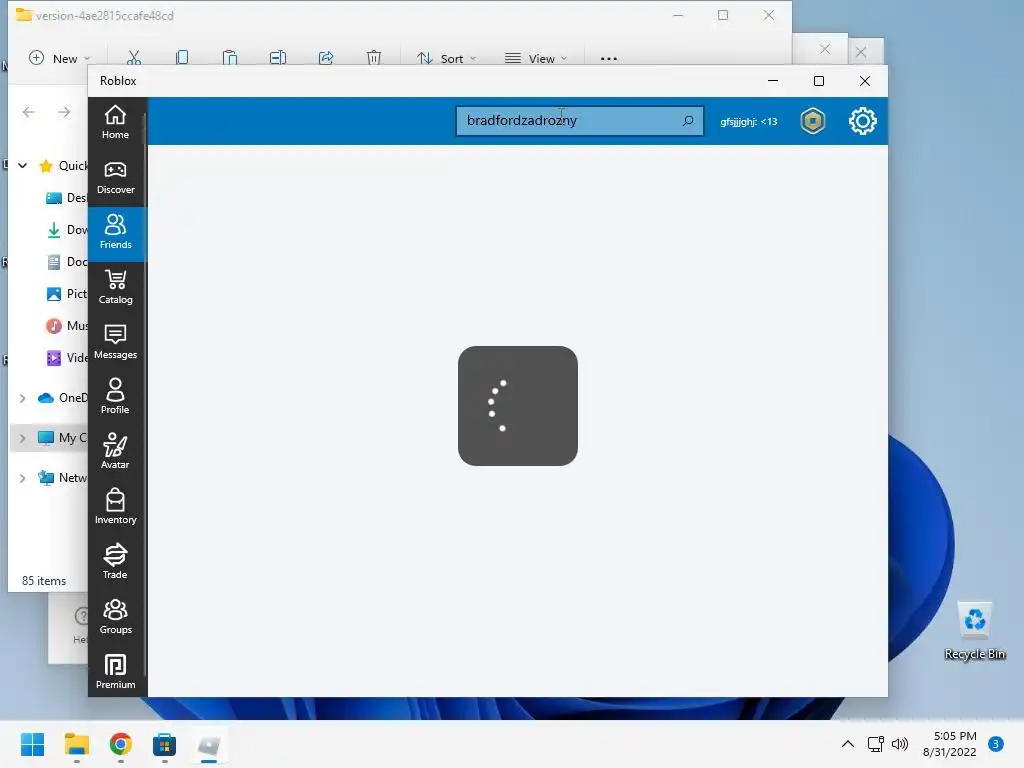Open the Sort dropdown in File Explorer
Viewport: 1024px width, 768px height.
[447, 58]
